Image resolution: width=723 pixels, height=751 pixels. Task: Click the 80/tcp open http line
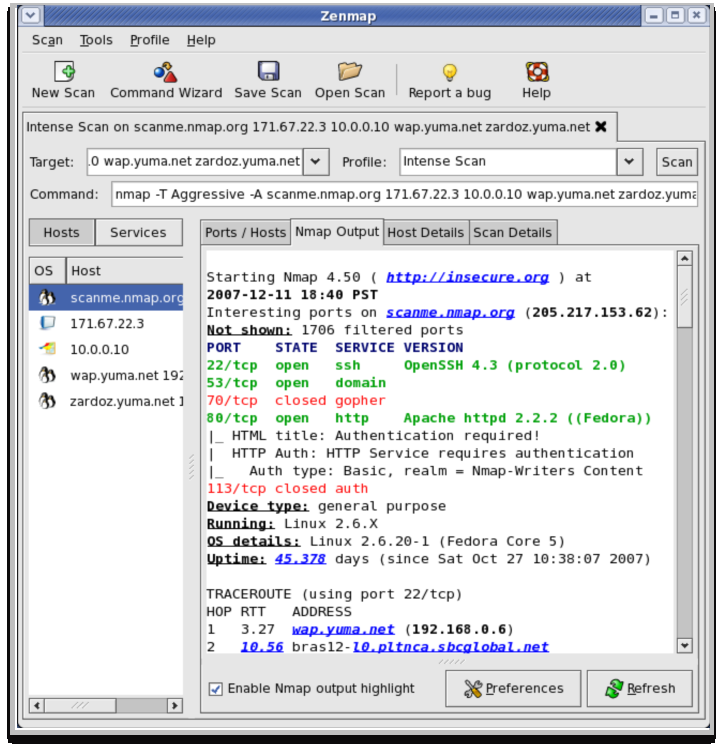(x=429, y=418)
